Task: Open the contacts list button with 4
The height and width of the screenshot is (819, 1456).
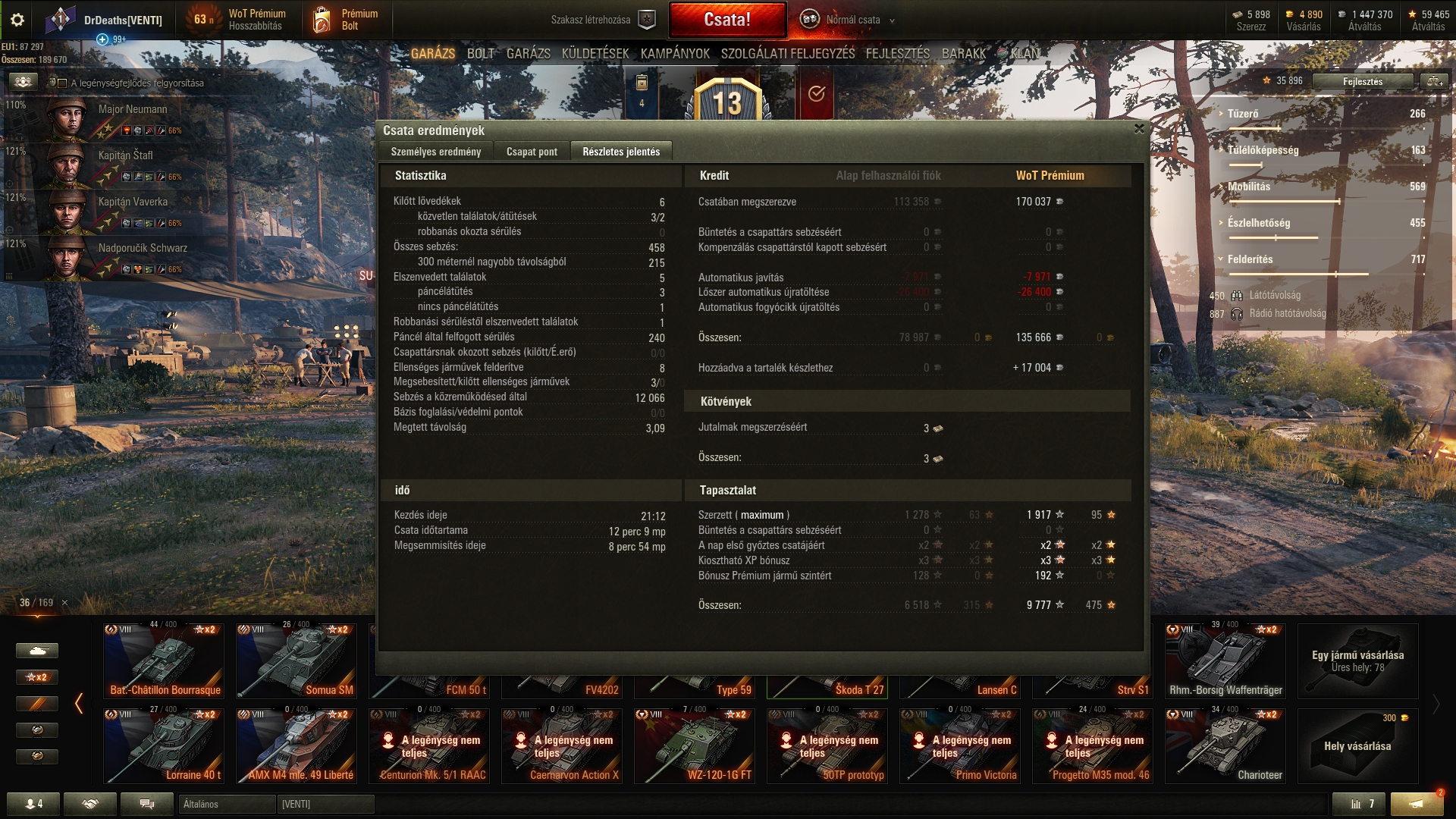Action: click(x=33, y=804)
